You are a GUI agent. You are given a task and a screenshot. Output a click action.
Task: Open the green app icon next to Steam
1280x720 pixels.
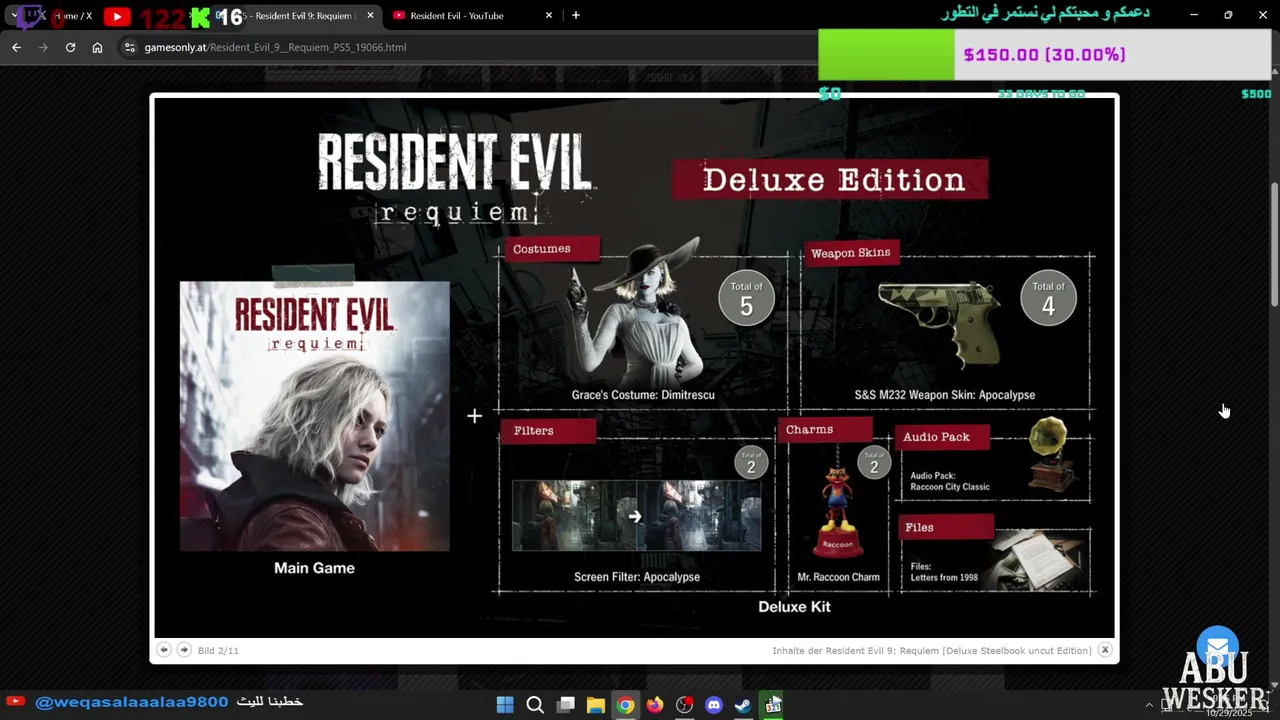point(773,705)
